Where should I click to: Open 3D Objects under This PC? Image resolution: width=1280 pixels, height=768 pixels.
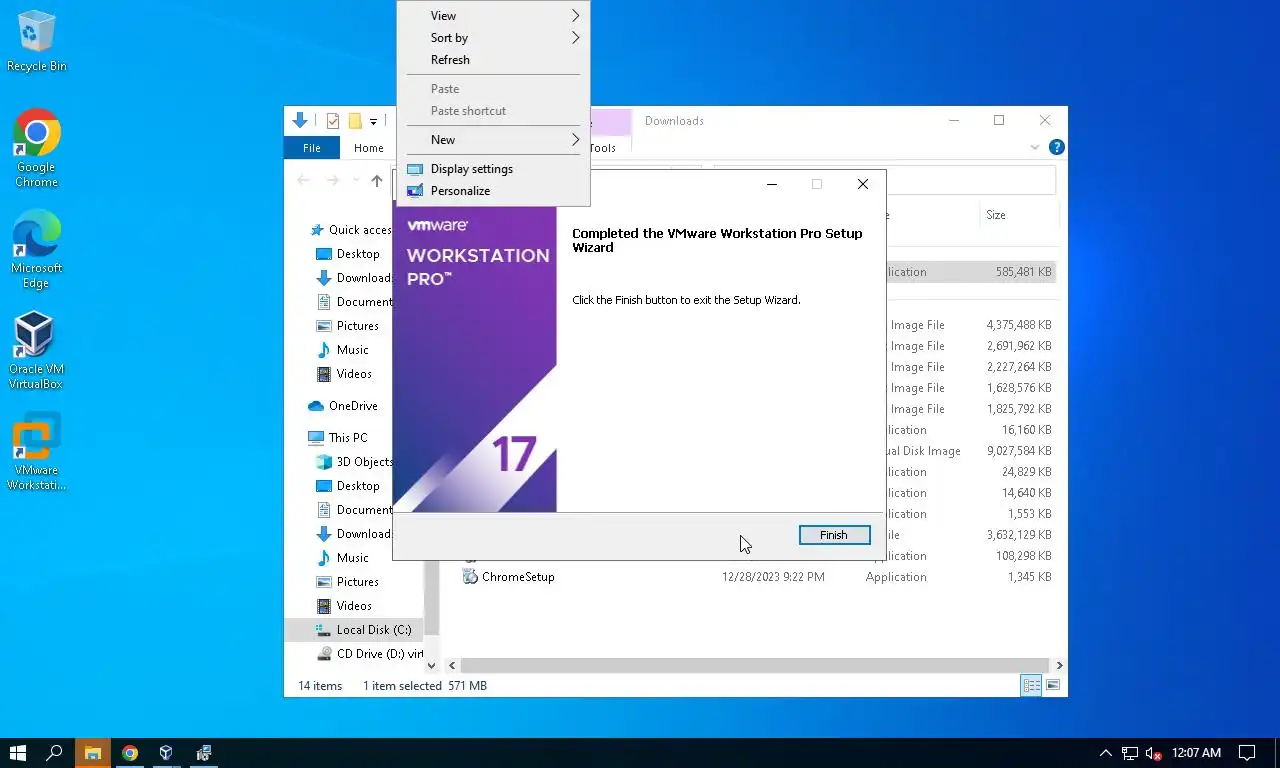(x=354, y=462)
